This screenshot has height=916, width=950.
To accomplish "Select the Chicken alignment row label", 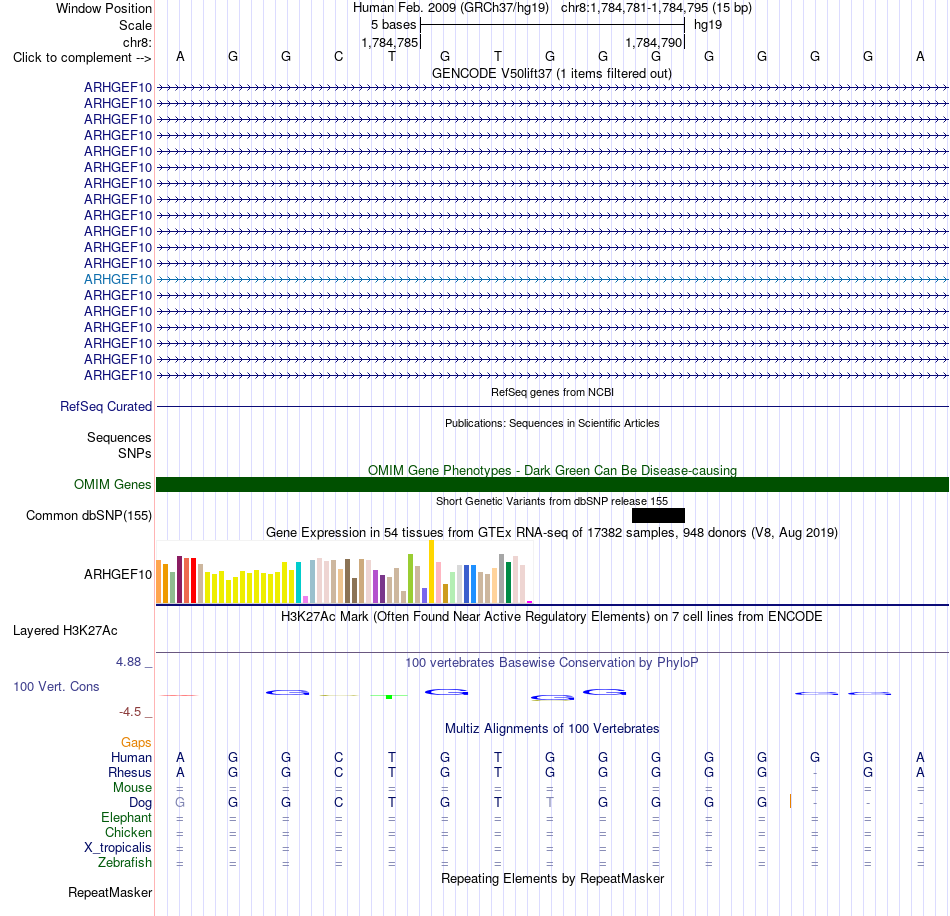I will (x=128, y=832).
